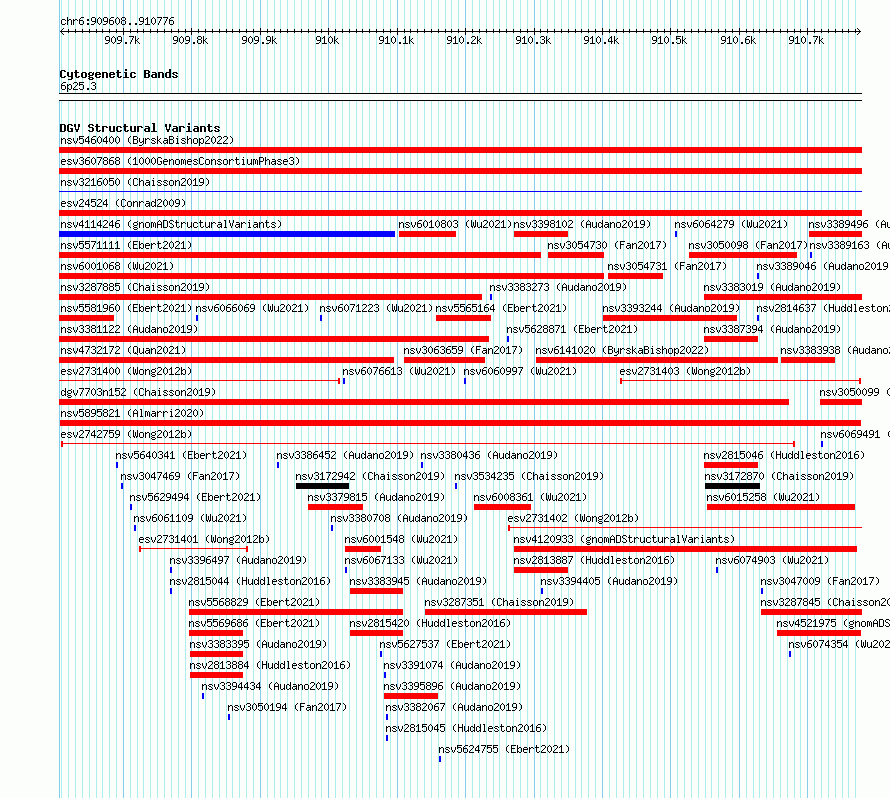Select nsv3398102 (Audano2019) label

point(582,224)
